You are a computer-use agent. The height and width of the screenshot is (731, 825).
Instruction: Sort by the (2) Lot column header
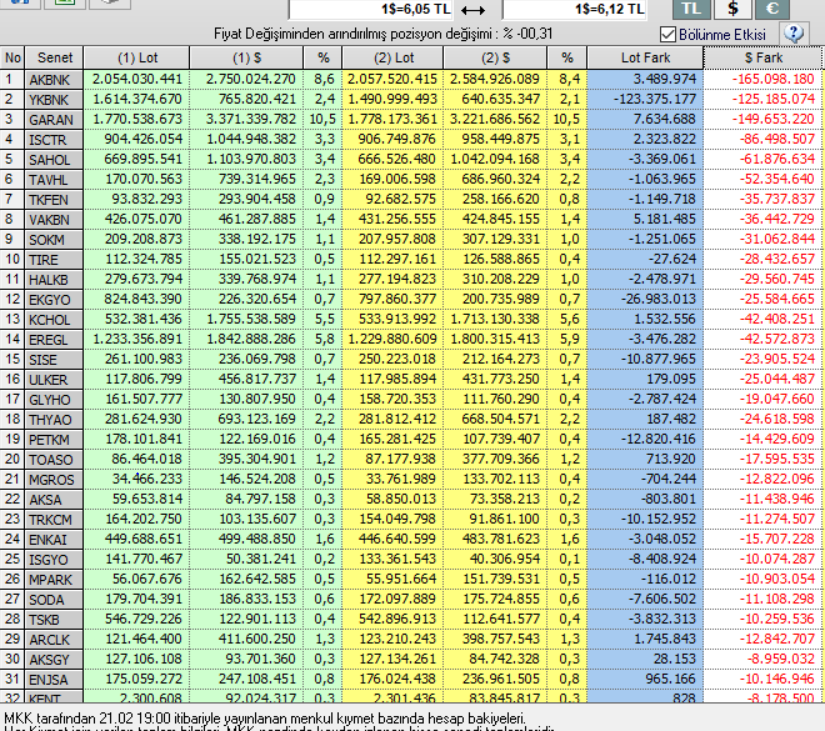pos(393,58)
